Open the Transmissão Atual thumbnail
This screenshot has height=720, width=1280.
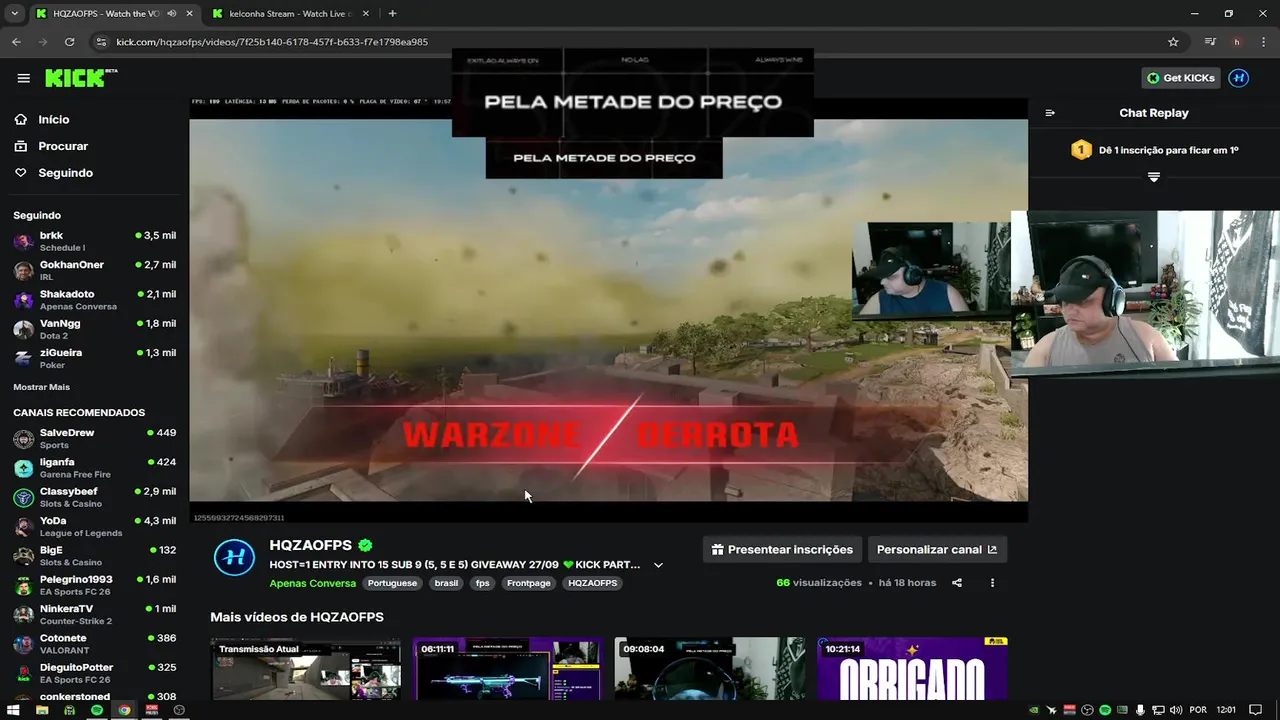[306, 669]
